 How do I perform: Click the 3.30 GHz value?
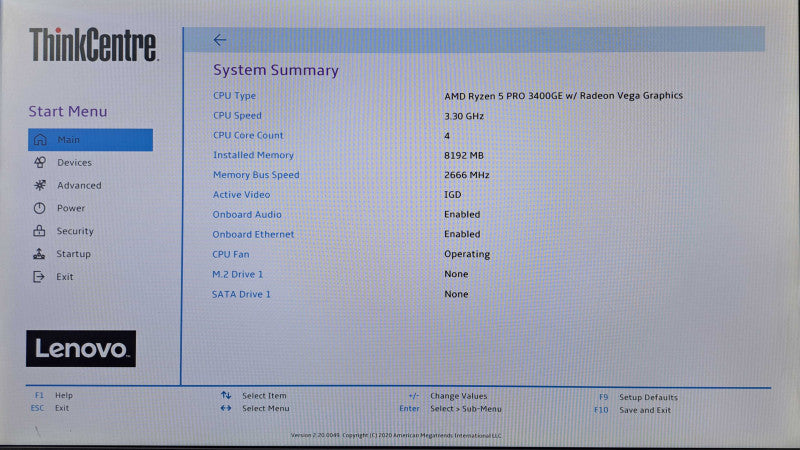point(464,116)
